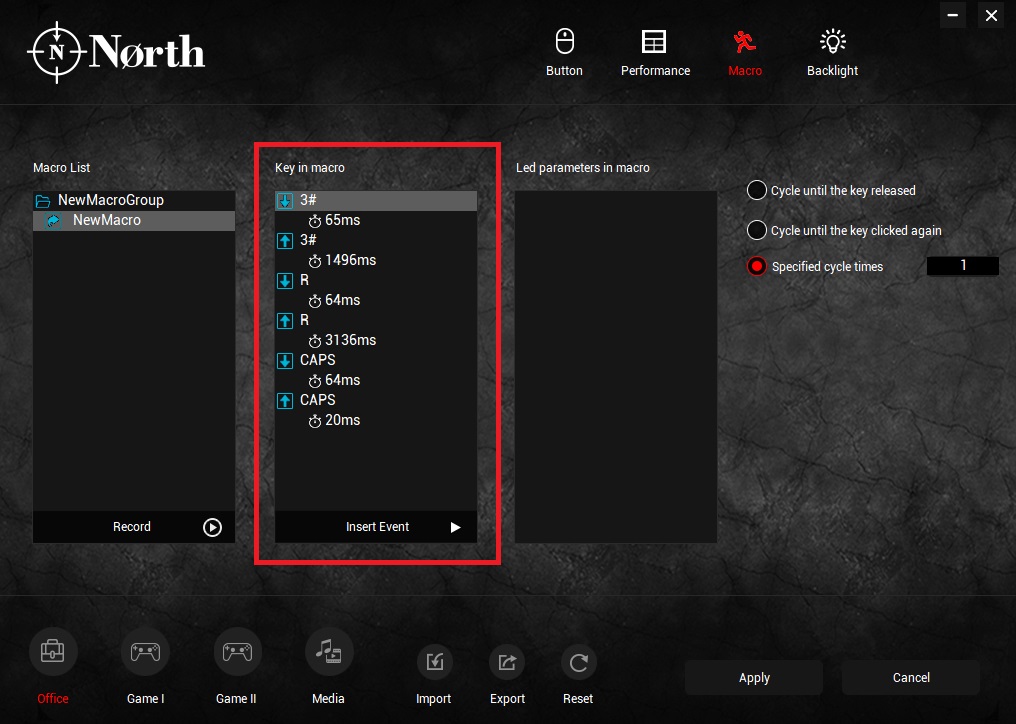Apply the macro settings
This screenshot has height=724, width=1016.
(754, 678)
